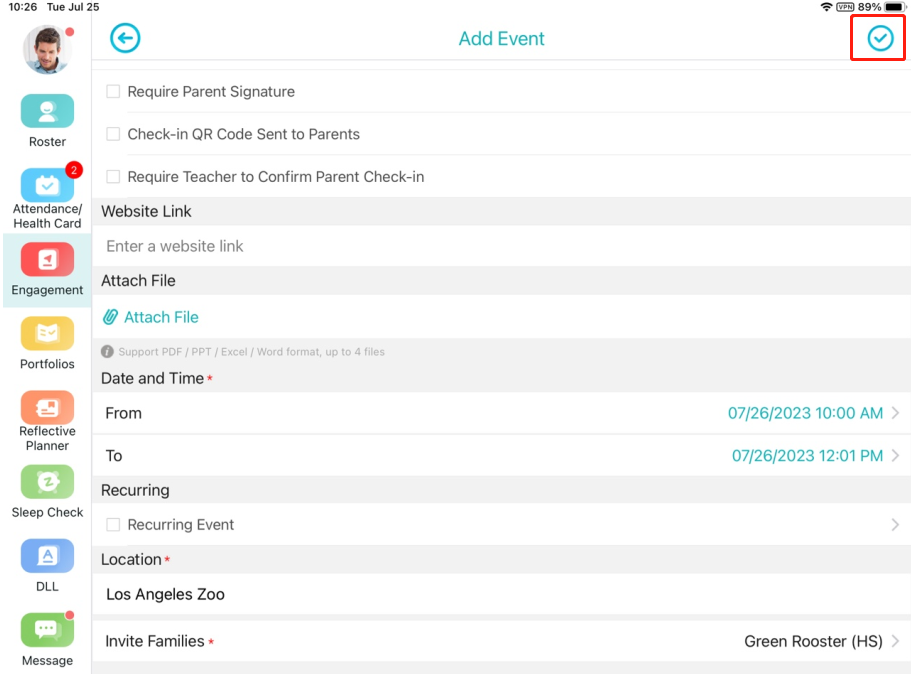The height and width of the screenshot is (674, 911).
Task: Tap the back arrow icon
Action: [125, 38]
